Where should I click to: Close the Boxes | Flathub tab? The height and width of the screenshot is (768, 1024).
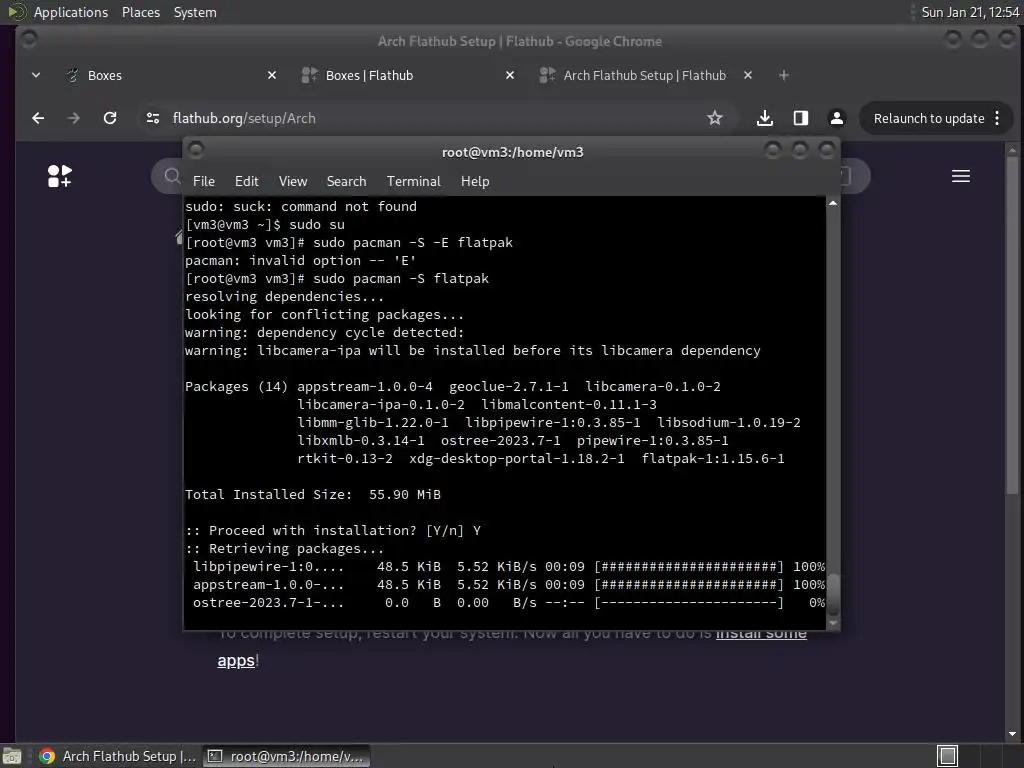pos(510,76)
